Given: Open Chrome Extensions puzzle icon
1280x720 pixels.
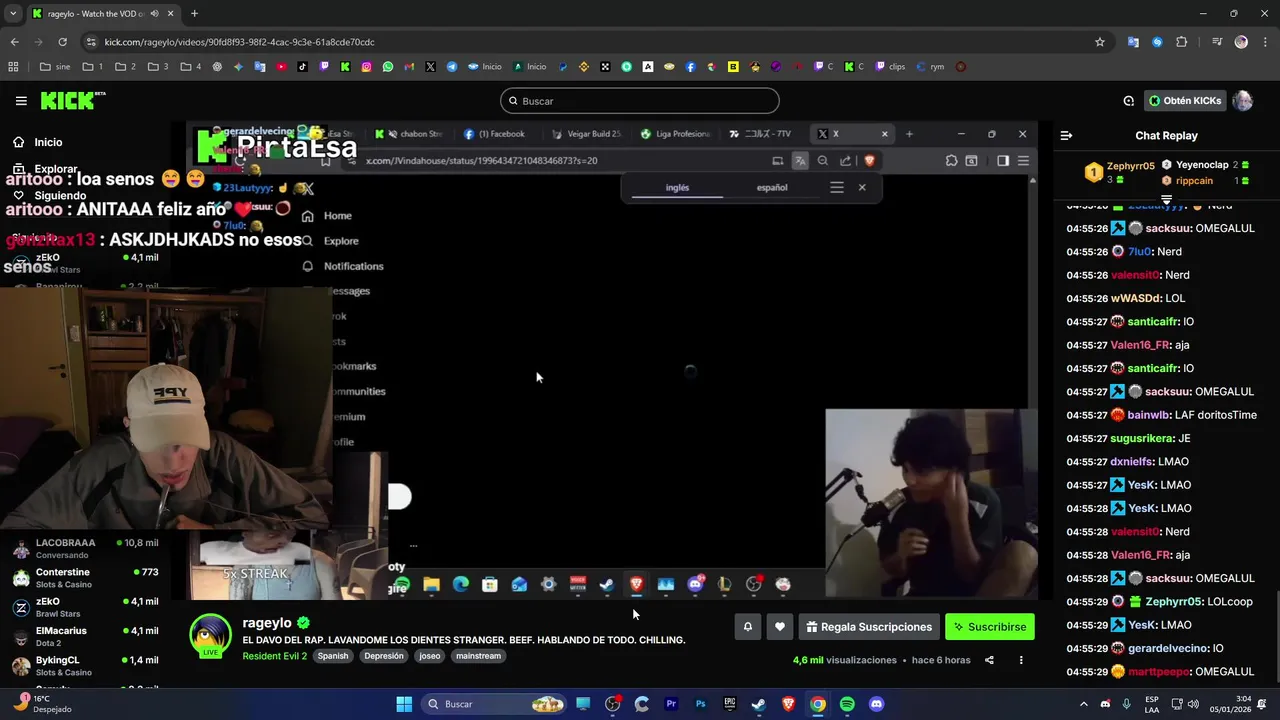Looking at the screenshot, I should click(1182, 42).
